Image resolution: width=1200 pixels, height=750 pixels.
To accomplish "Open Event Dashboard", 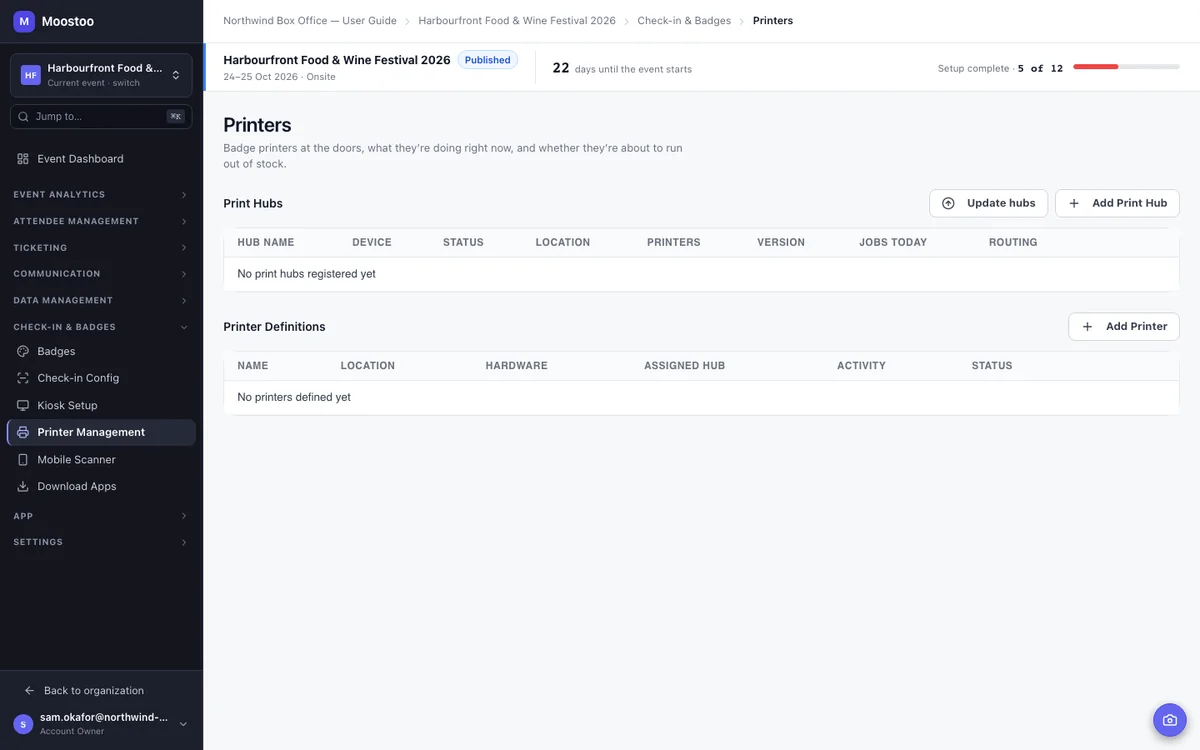I will (x=101, y=159).
